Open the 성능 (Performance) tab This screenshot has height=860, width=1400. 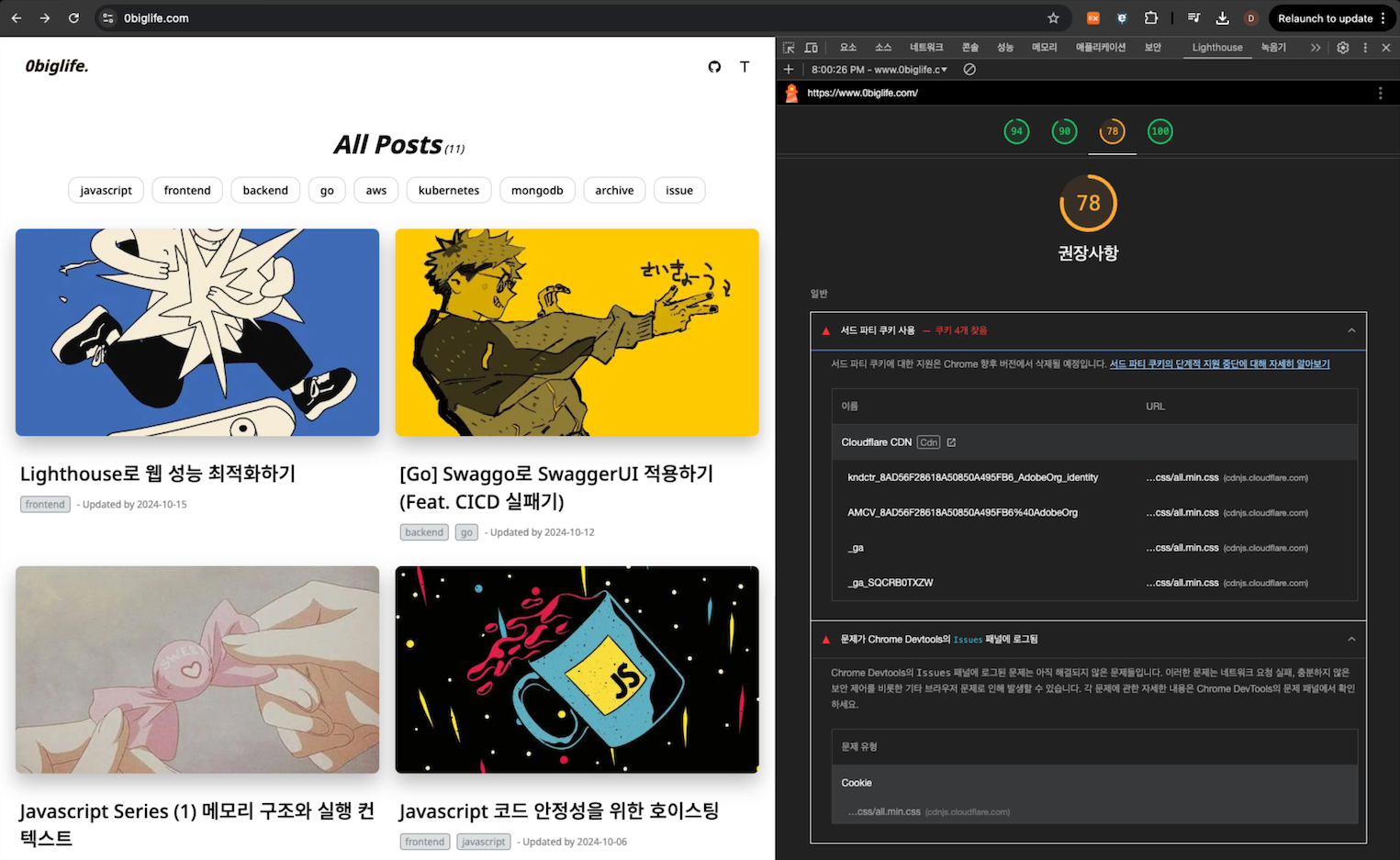click(x=1005, y=48)
